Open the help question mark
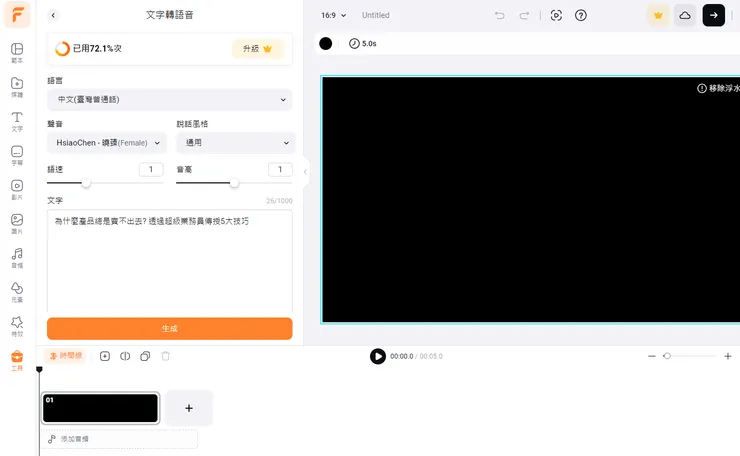The image size is (740, 456). tap(581, 16)
